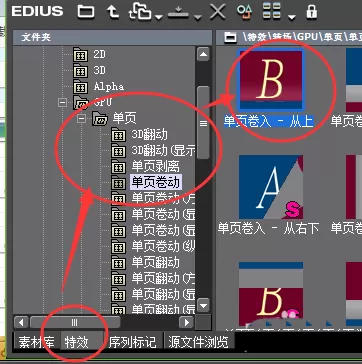Select the highlighted 单页卷动 folder
Viewport: 362px width, 364px height.
(155, 182)
